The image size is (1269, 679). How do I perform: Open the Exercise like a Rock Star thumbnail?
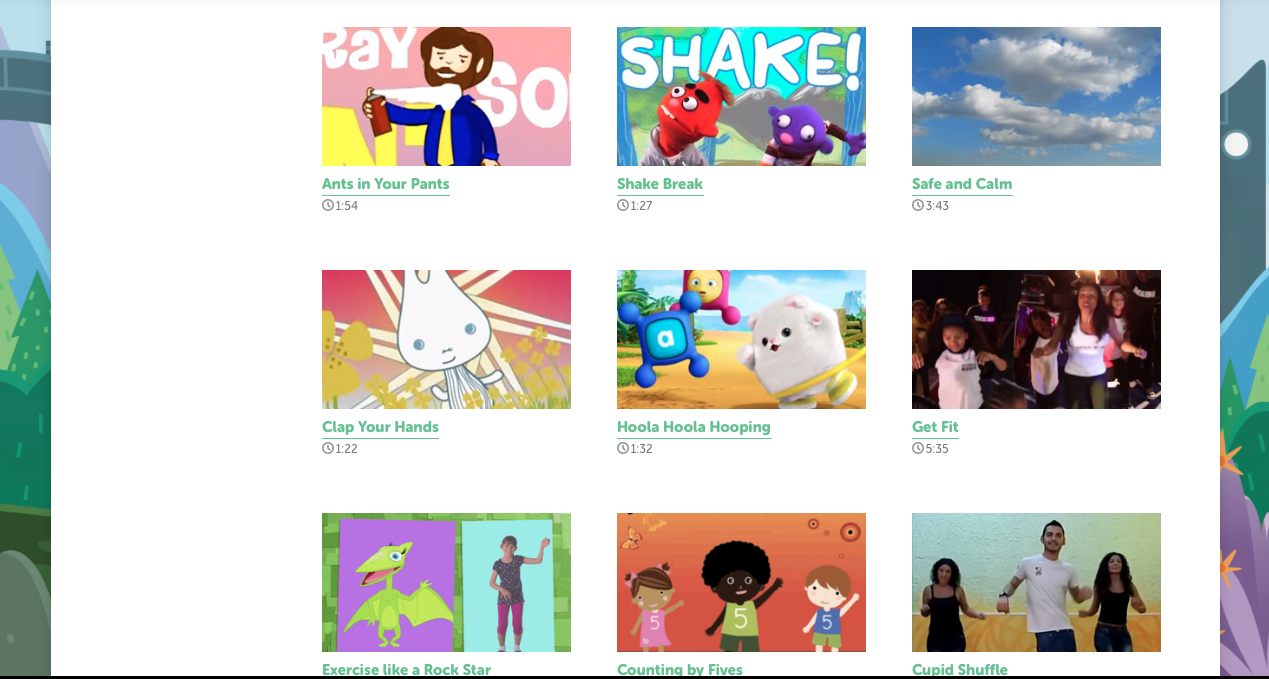pos(446,582)
